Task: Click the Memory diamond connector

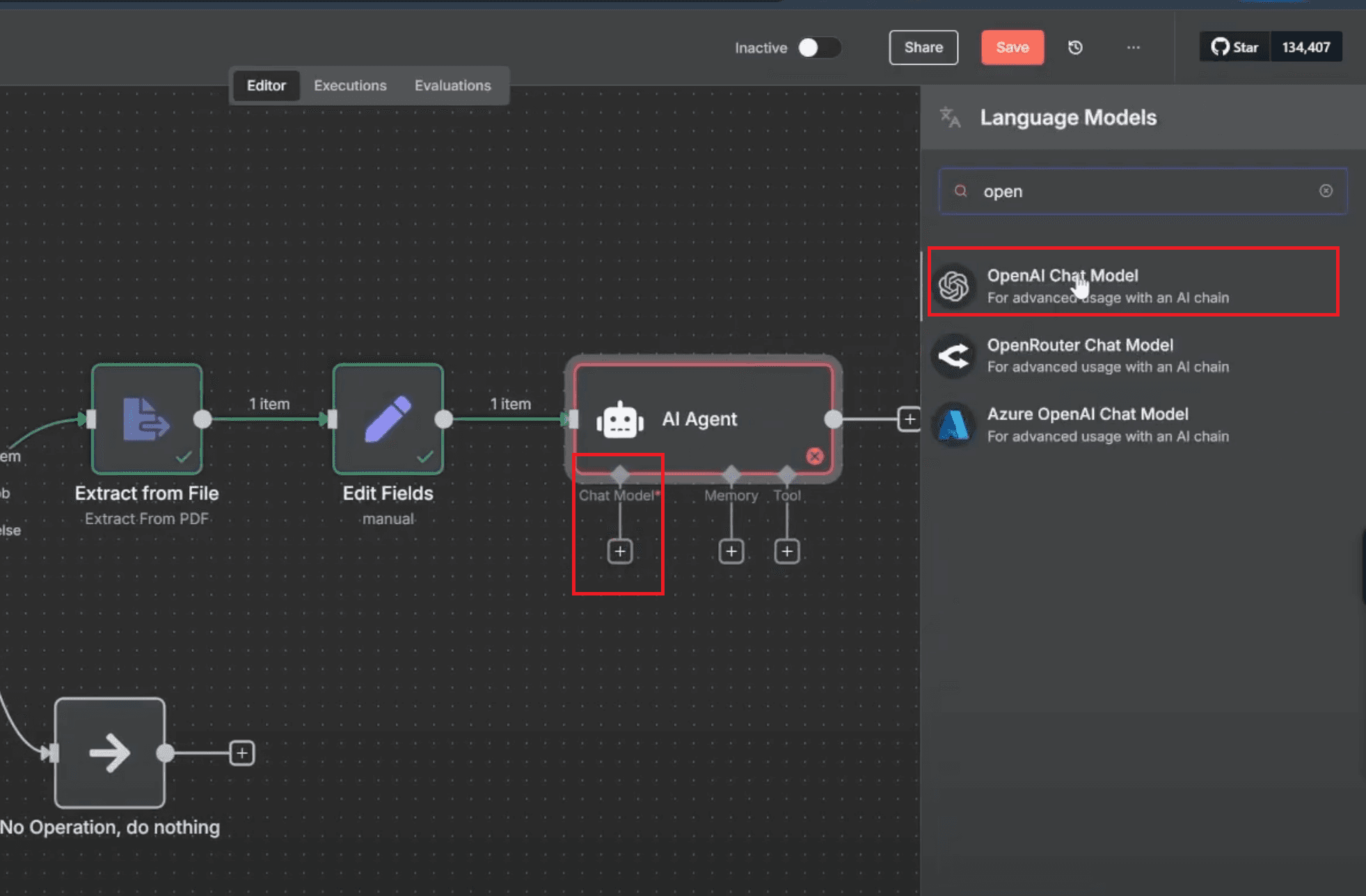Action: pyautogui.click(x=731, y=475)
